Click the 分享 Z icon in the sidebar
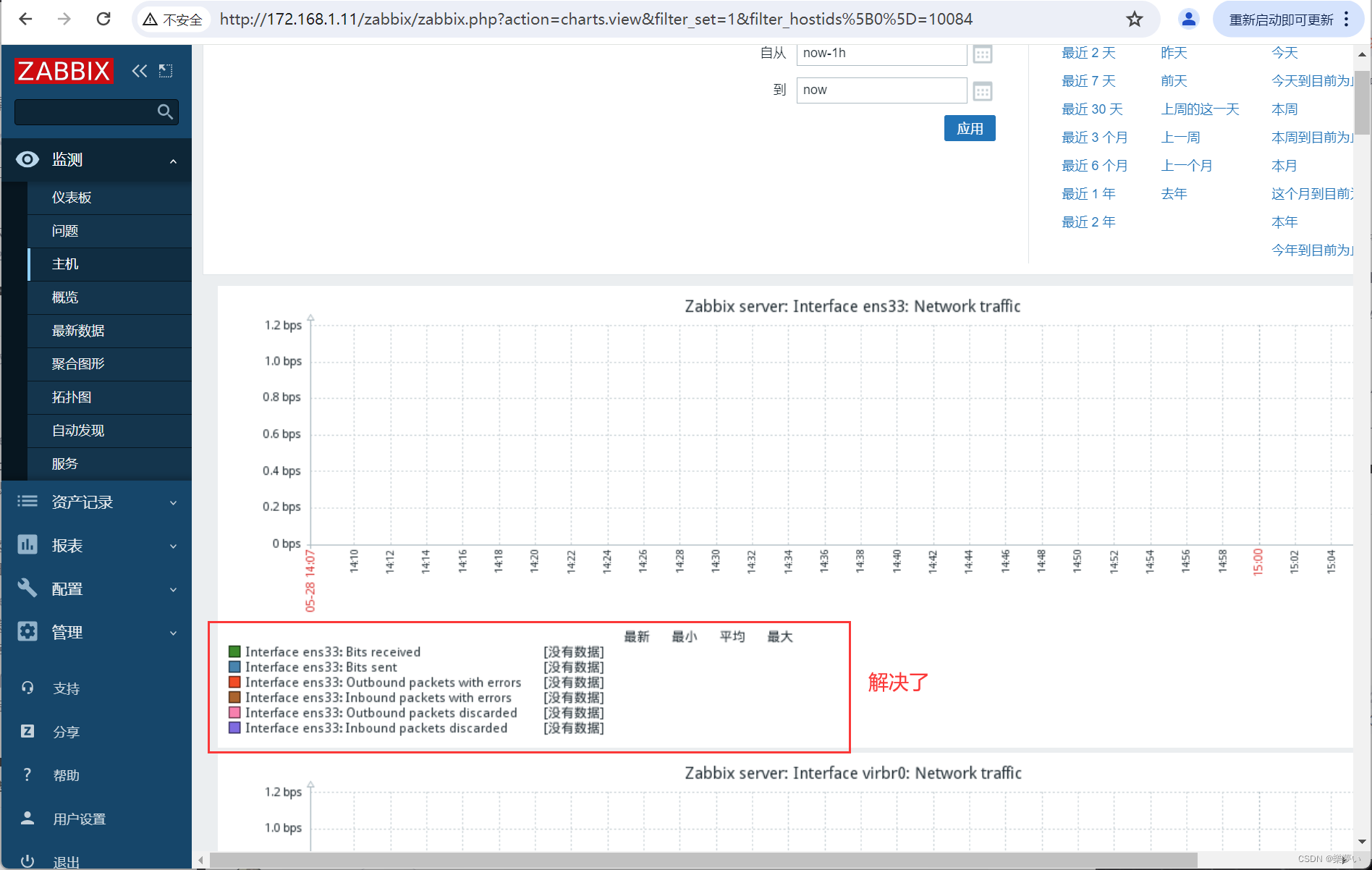1372x870 pixels. pos(27,731)
